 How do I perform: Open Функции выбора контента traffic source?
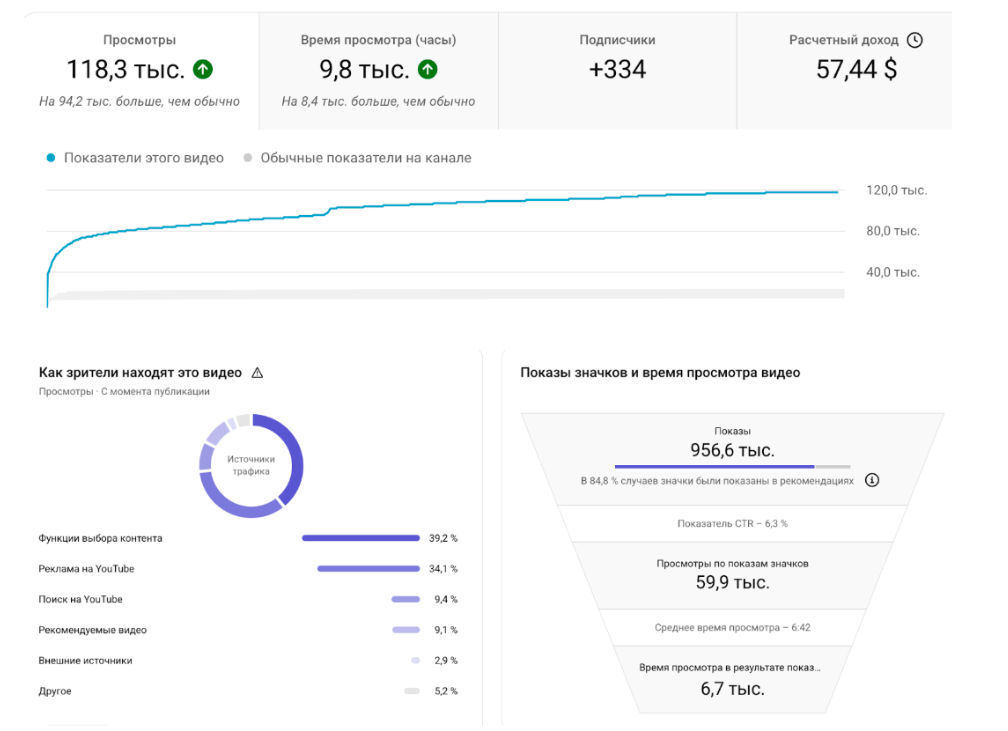pyautogui.click(x=100, y=538)
